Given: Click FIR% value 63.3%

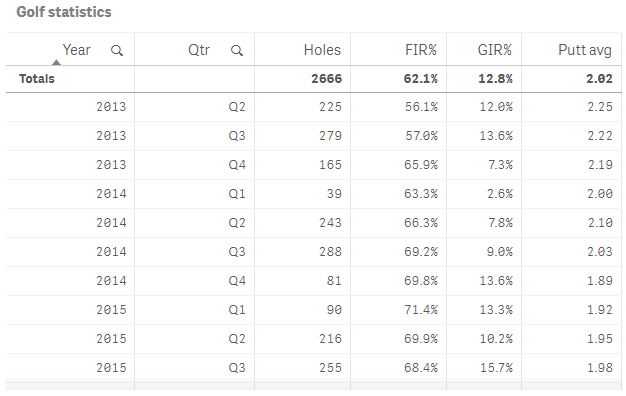Looking at the screenshot, I should click(x=421, y=194).
